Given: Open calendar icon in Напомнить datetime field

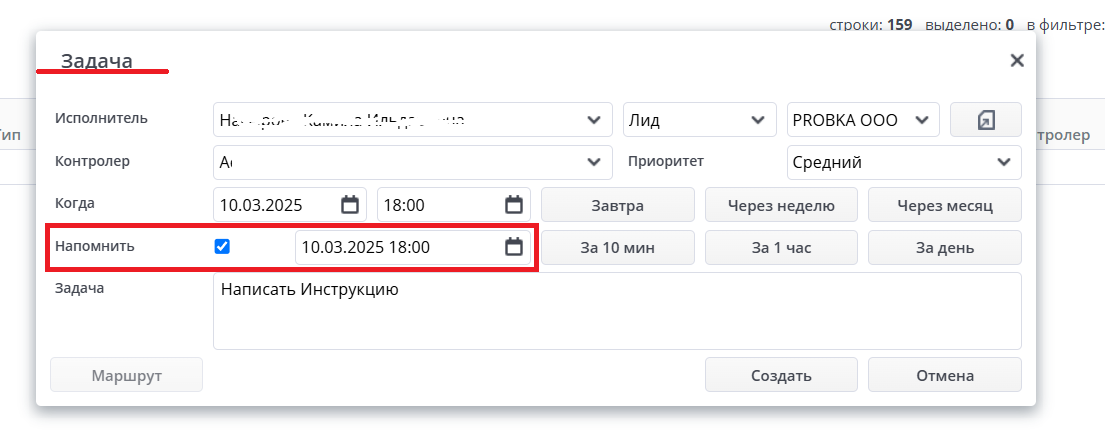Looking at the screenshot, I should point(514,247).
